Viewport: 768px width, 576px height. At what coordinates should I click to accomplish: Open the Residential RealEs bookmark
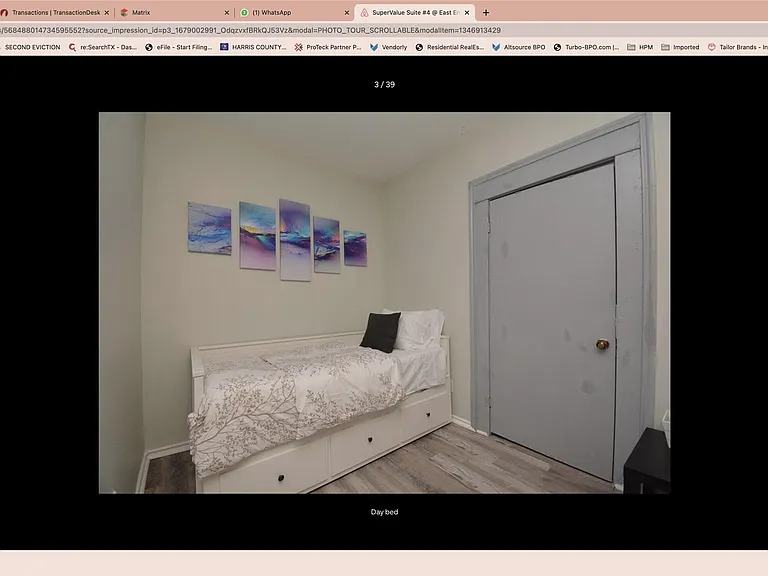coord(450,48)
